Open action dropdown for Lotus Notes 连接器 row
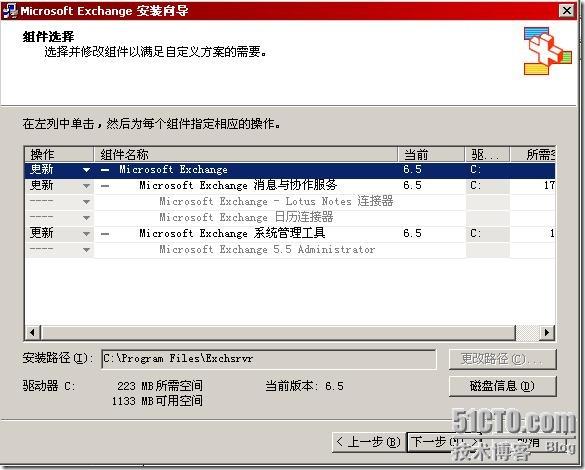The image size is (585, 470). 86,202
